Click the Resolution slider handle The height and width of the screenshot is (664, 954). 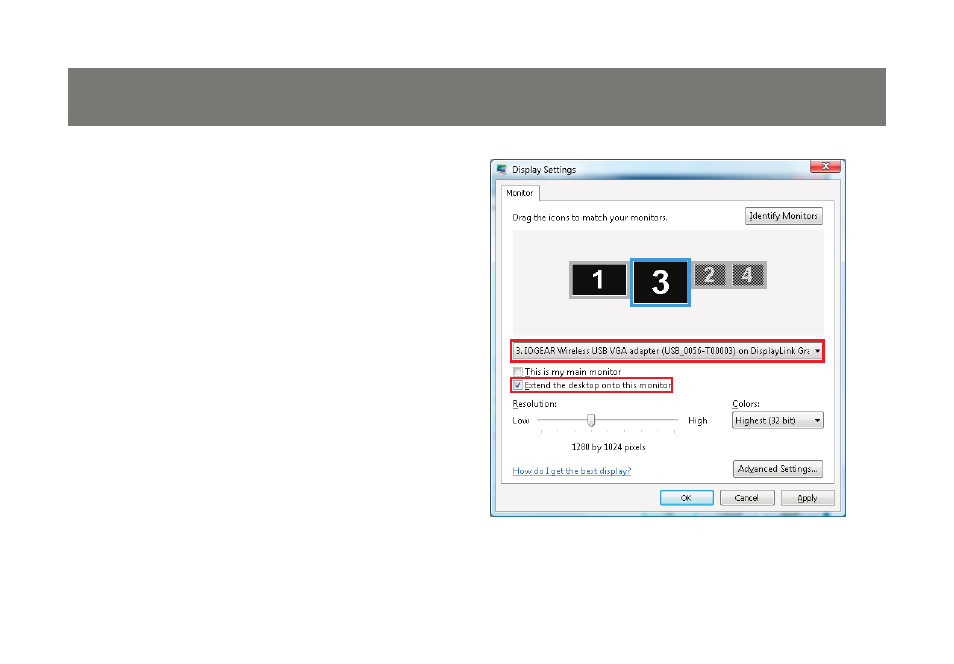point(591,421)
